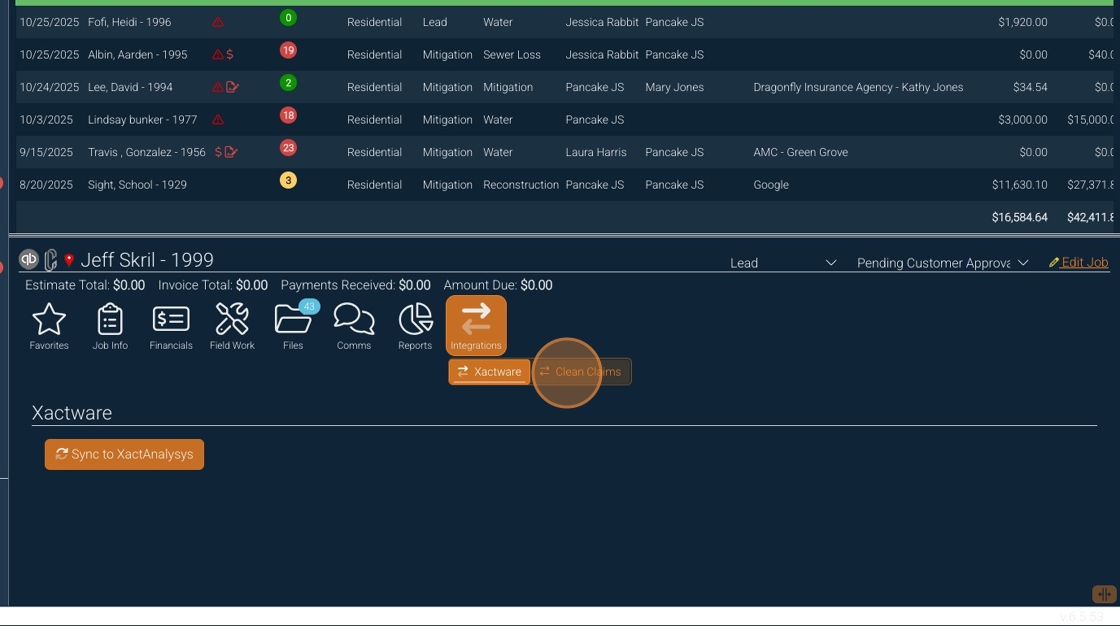Click the $16,584.64 total at table bottom
The image size is (1120, 626).
pos(1019,217)
